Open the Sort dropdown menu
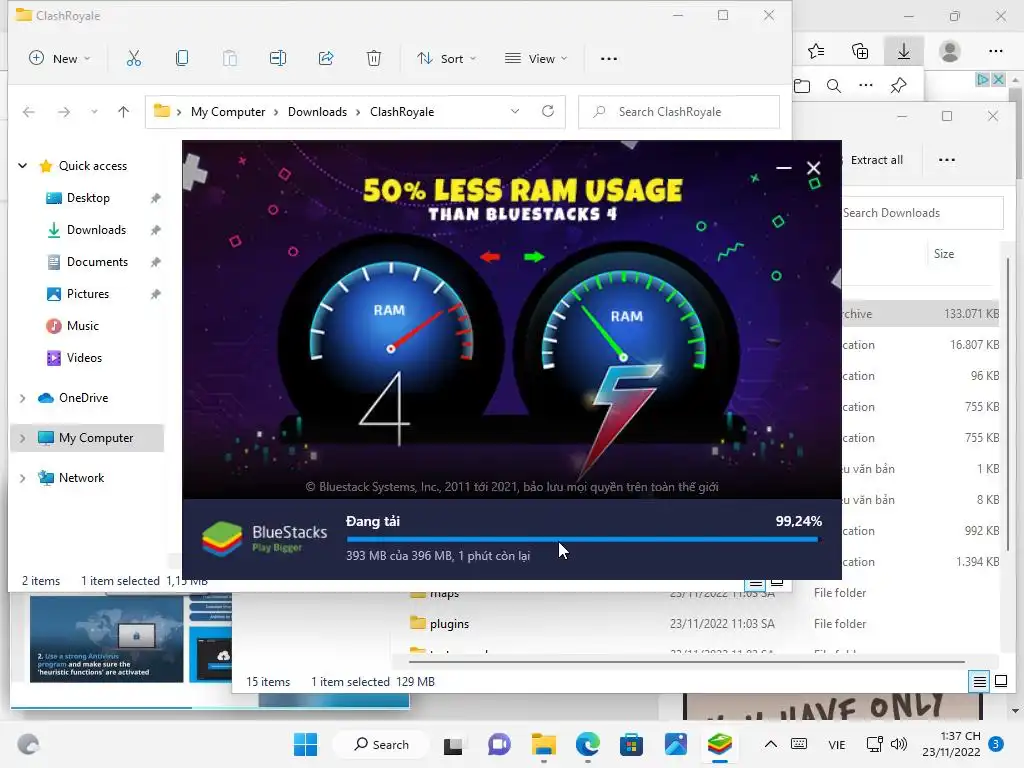This screenshot has width=1024, height=768. pyautogui.click(x=447, y=59)
